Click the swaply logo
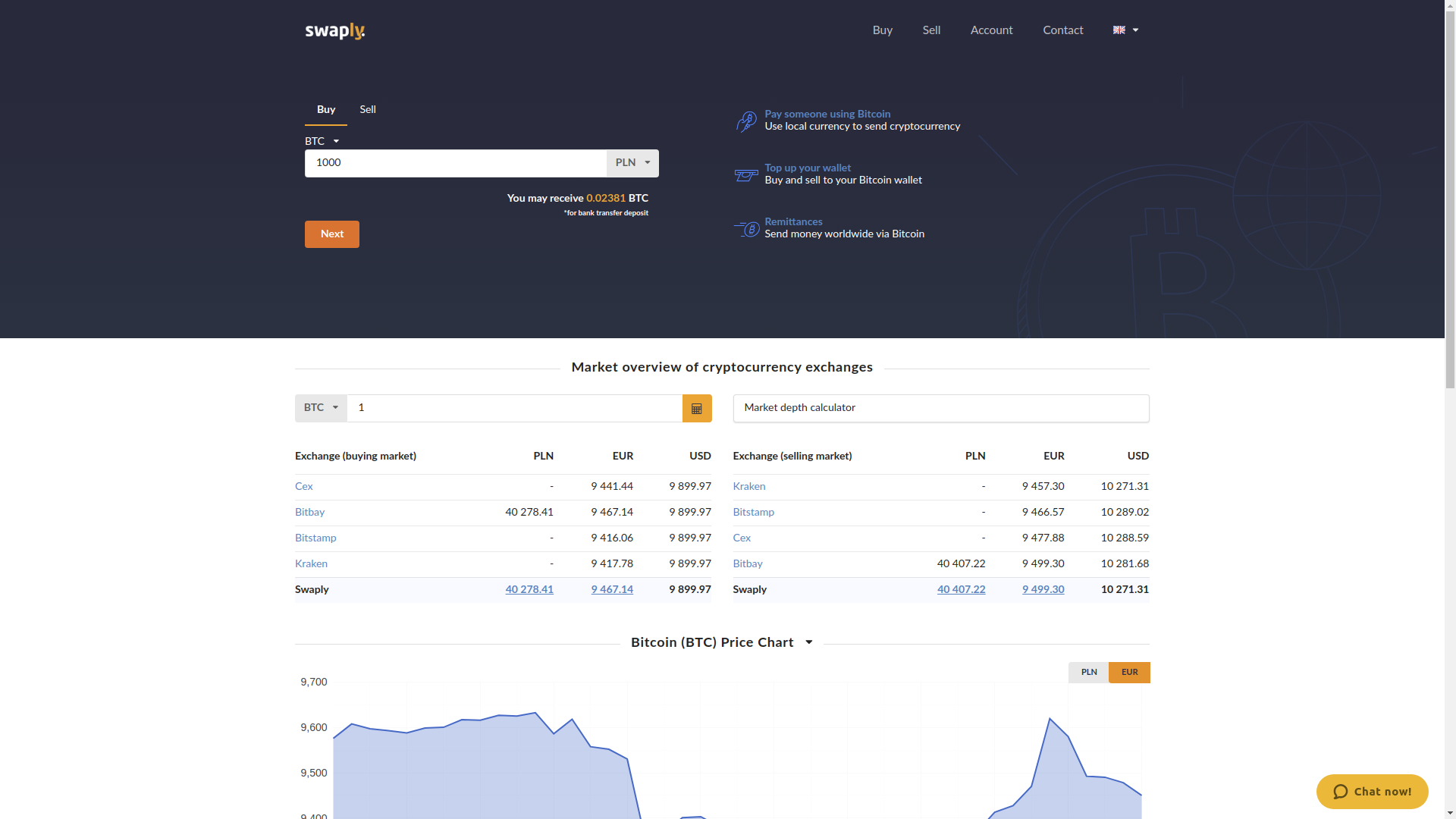 click(x=334, y=31)
